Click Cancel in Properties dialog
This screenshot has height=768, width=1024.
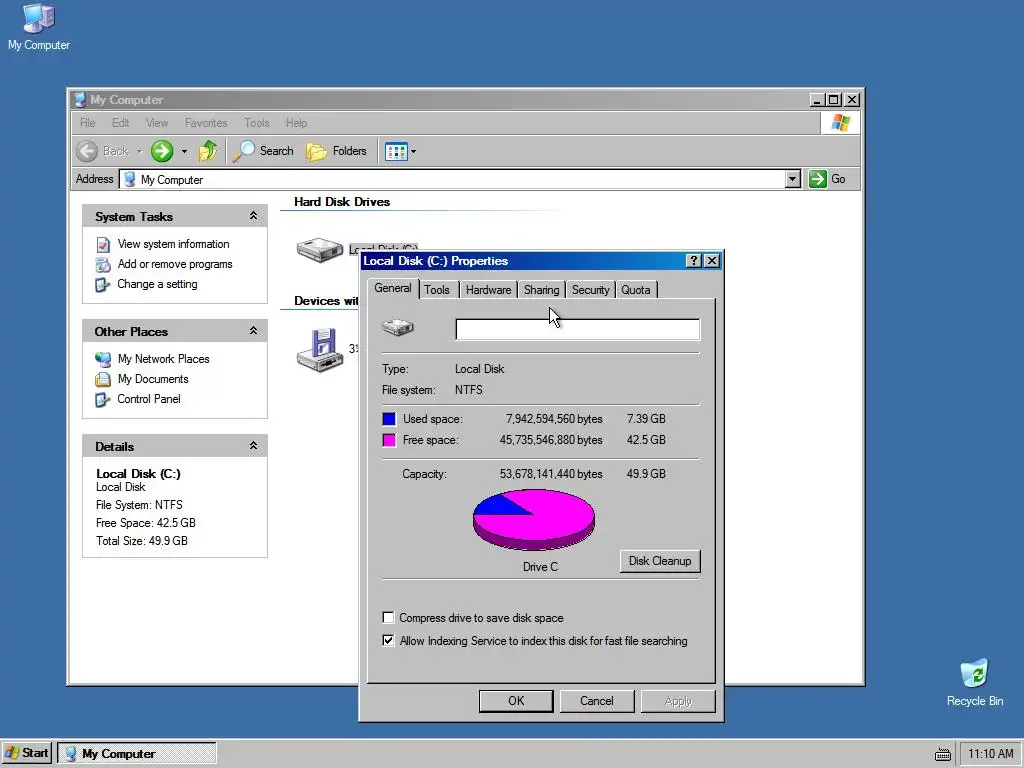click(x=596, y=701)
